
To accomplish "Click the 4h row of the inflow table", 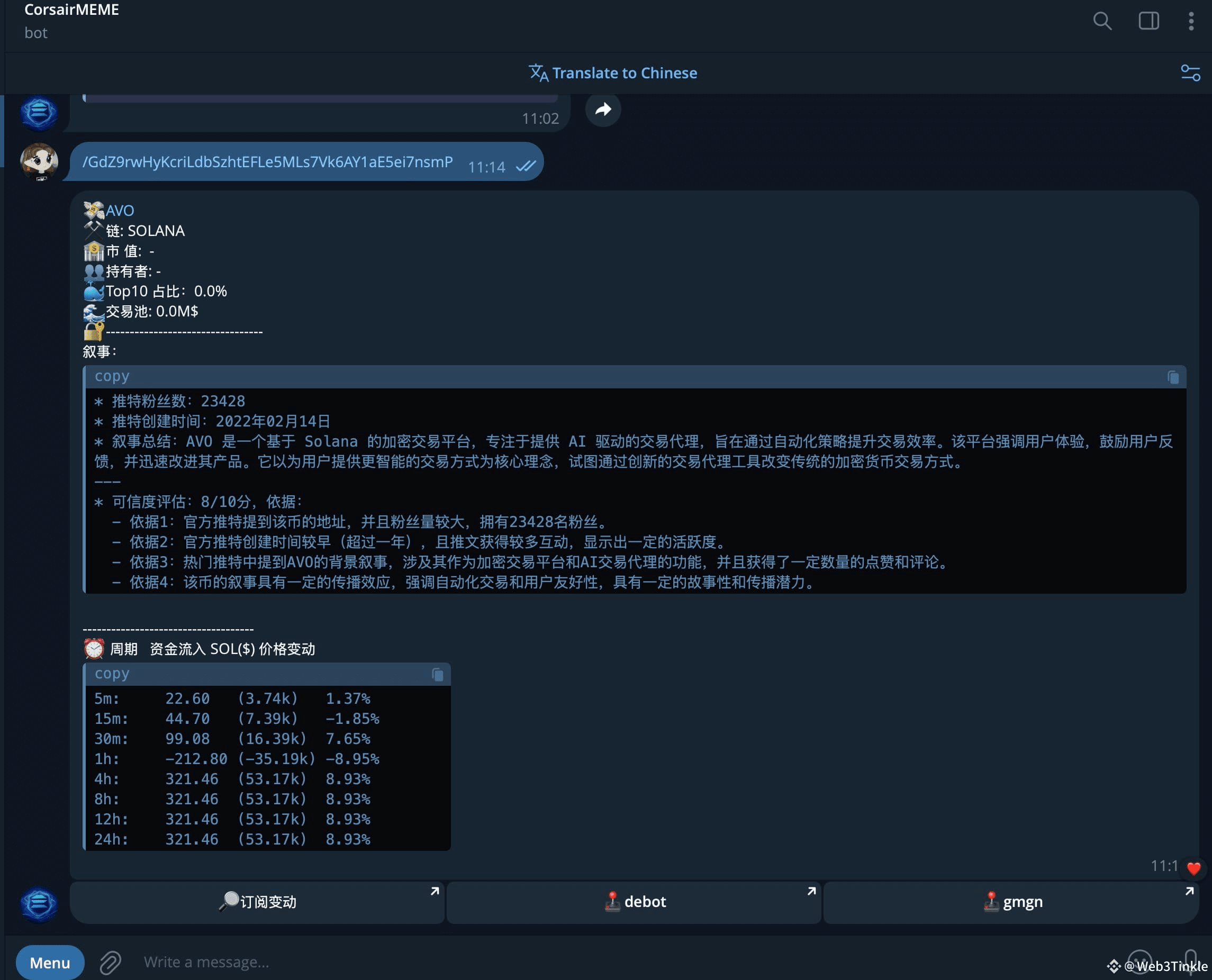I will 232,779.
